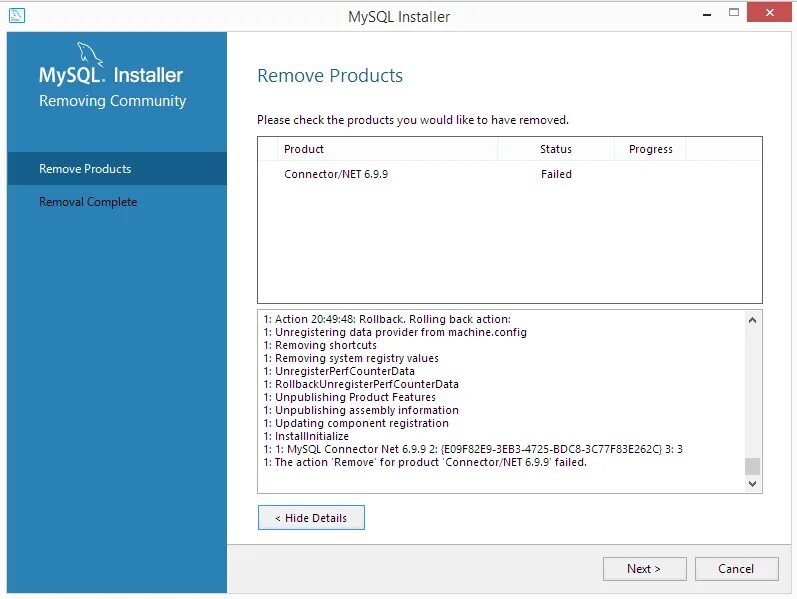797x599 pixels.
Task: Click the 'MySQL Connector Net 6.9.9' GUID log line
Action: point(473,450)
